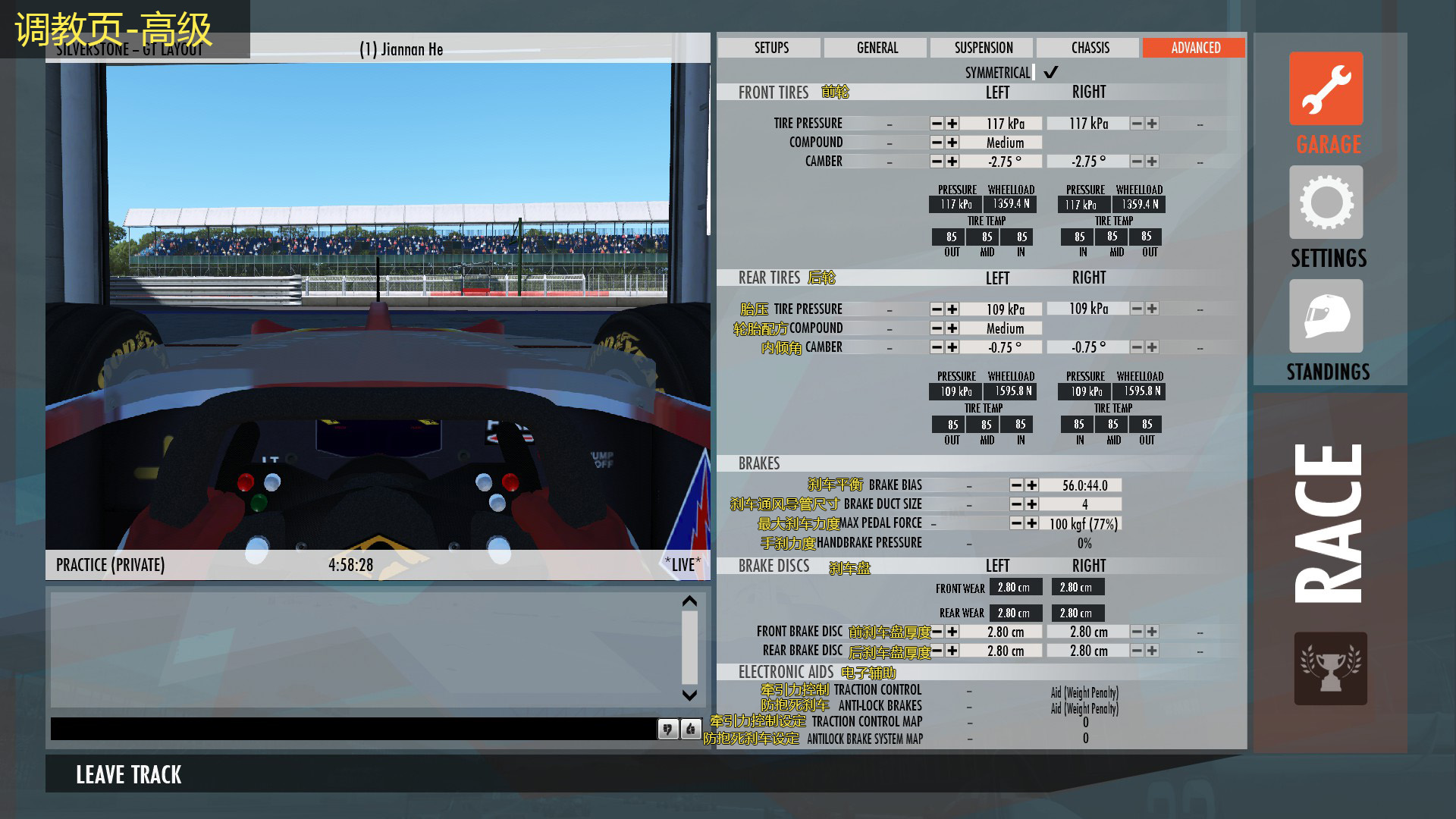
Task: Increase brake duct size
Action: click(x=1032, y=504)
